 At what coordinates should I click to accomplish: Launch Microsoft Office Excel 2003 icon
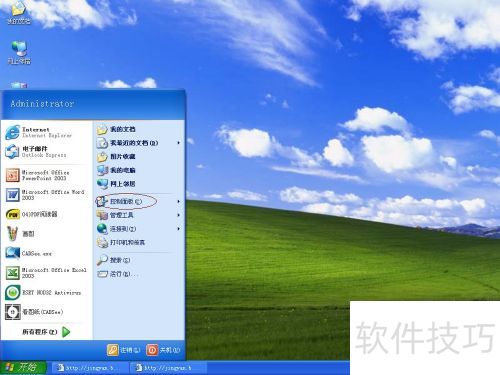(12, 273)
